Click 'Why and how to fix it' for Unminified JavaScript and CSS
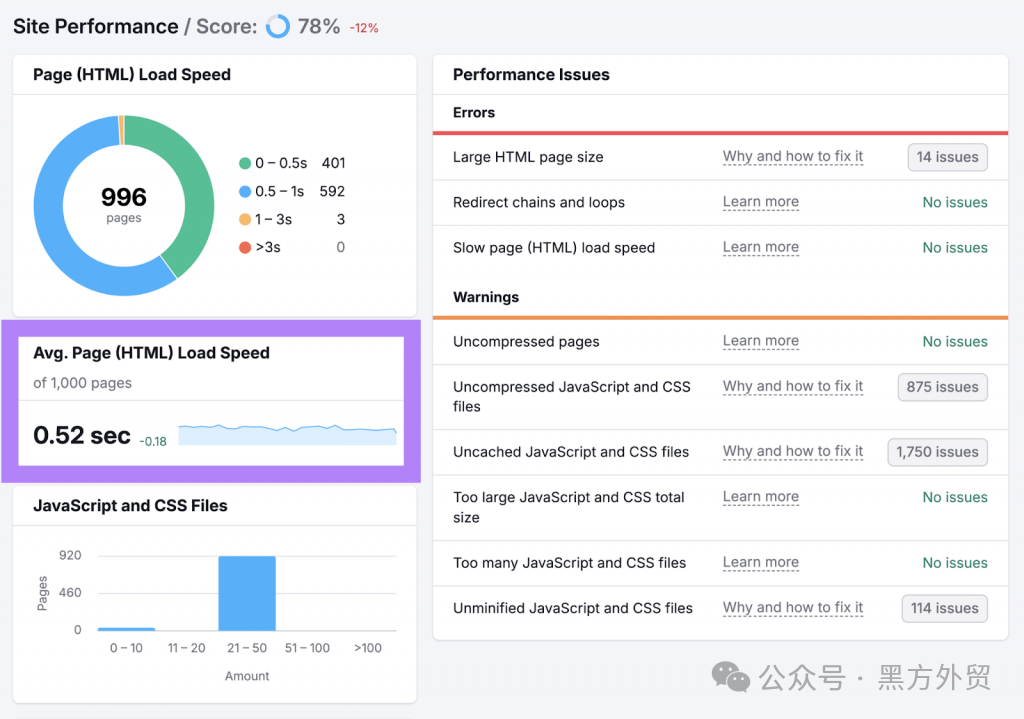 pyautogui.click(x=793, y=607)
